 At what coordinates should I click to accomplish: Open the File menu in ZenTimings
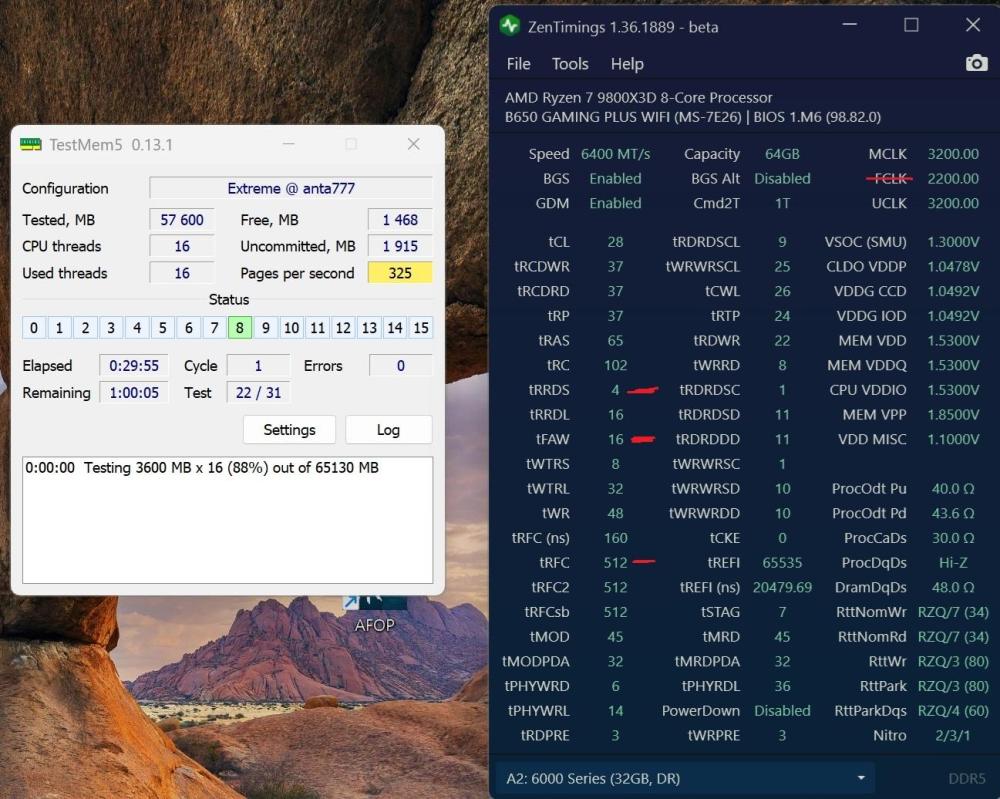tap(518, 64)
